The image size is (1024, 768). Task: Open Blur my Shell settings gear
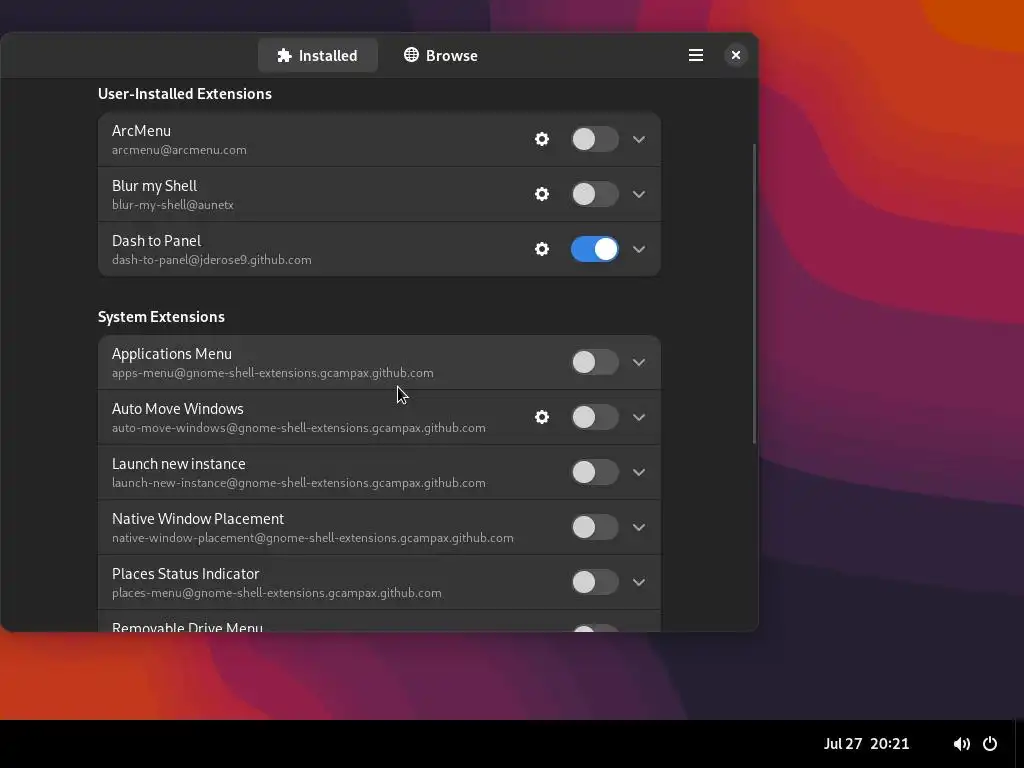[541, 194]
